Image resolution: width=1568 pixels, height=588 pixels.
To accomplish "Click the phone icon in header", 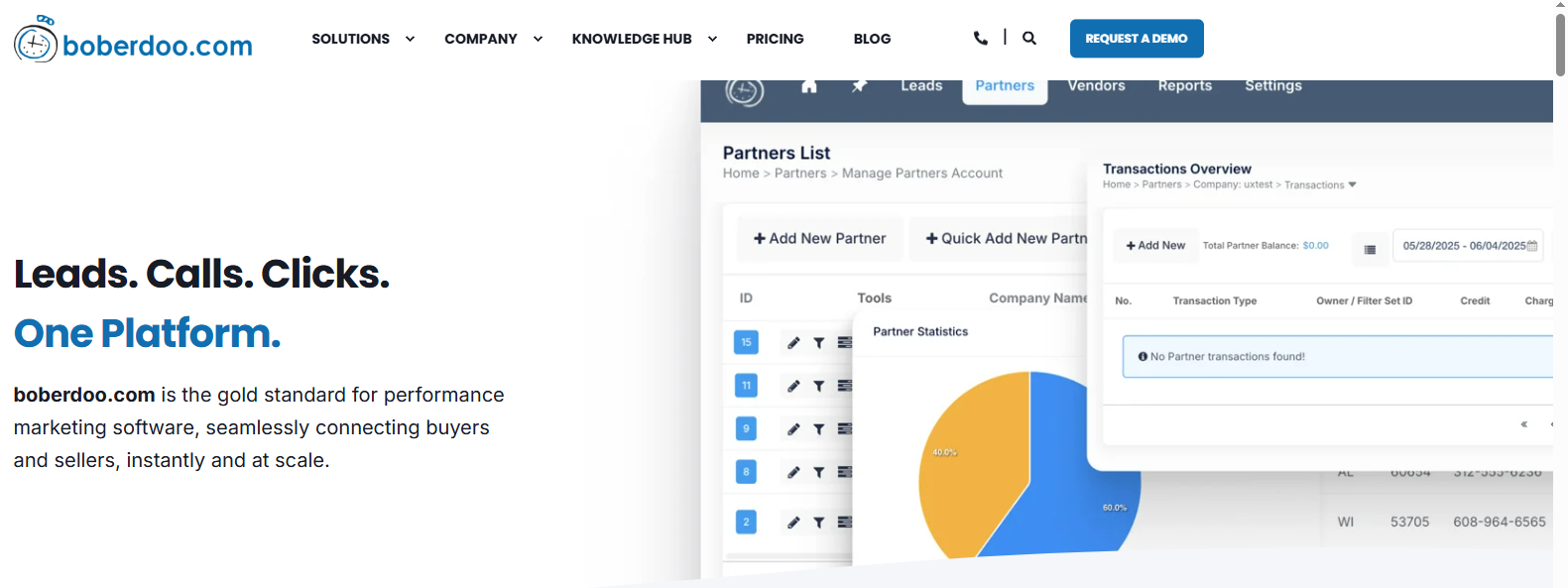I will pyautogui.click(x=981, y=38).
